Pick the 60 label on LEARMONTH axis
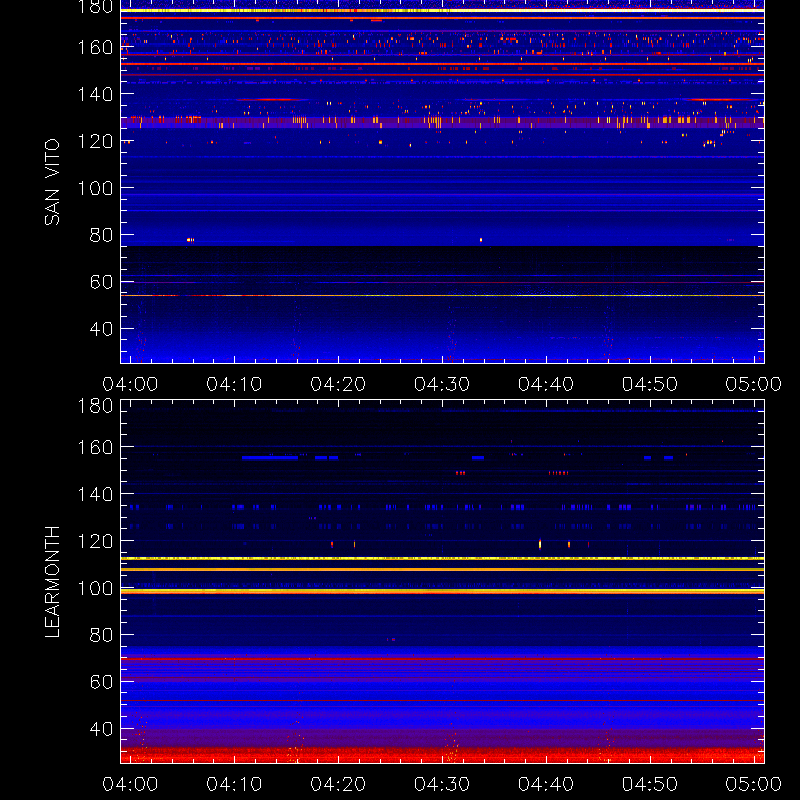This screenshot has width=800, height=800. coord(101,682)
